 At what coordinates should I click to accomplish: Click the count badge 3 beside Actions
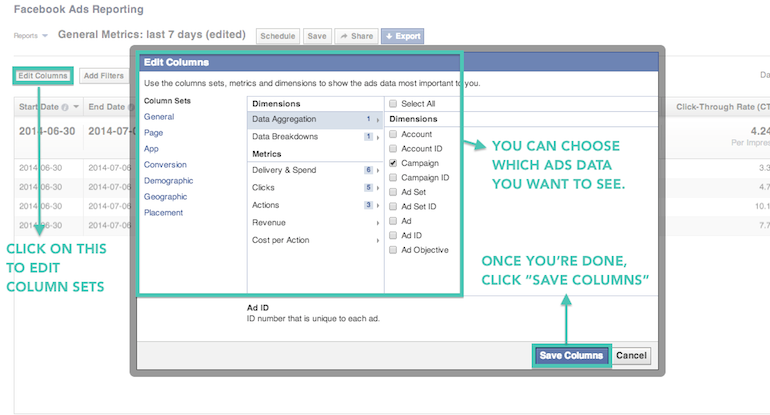(368, 205)
